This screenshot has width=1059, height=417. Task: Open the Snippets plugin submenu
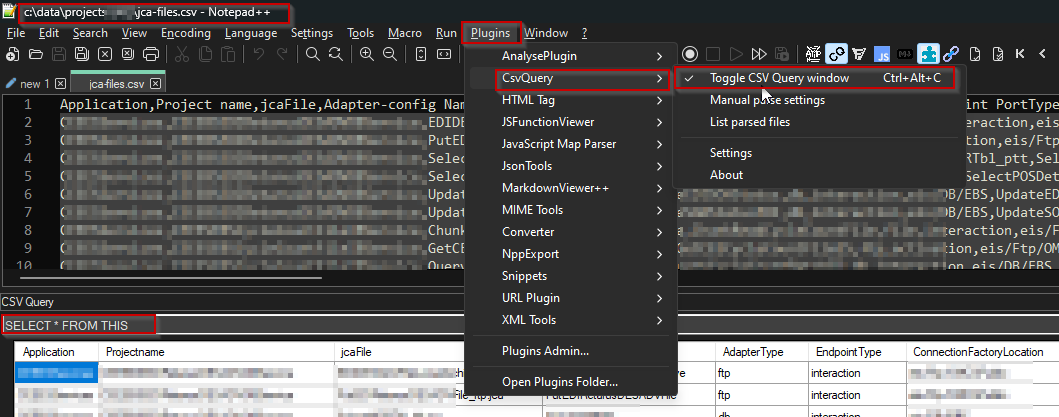pos(572,276)
